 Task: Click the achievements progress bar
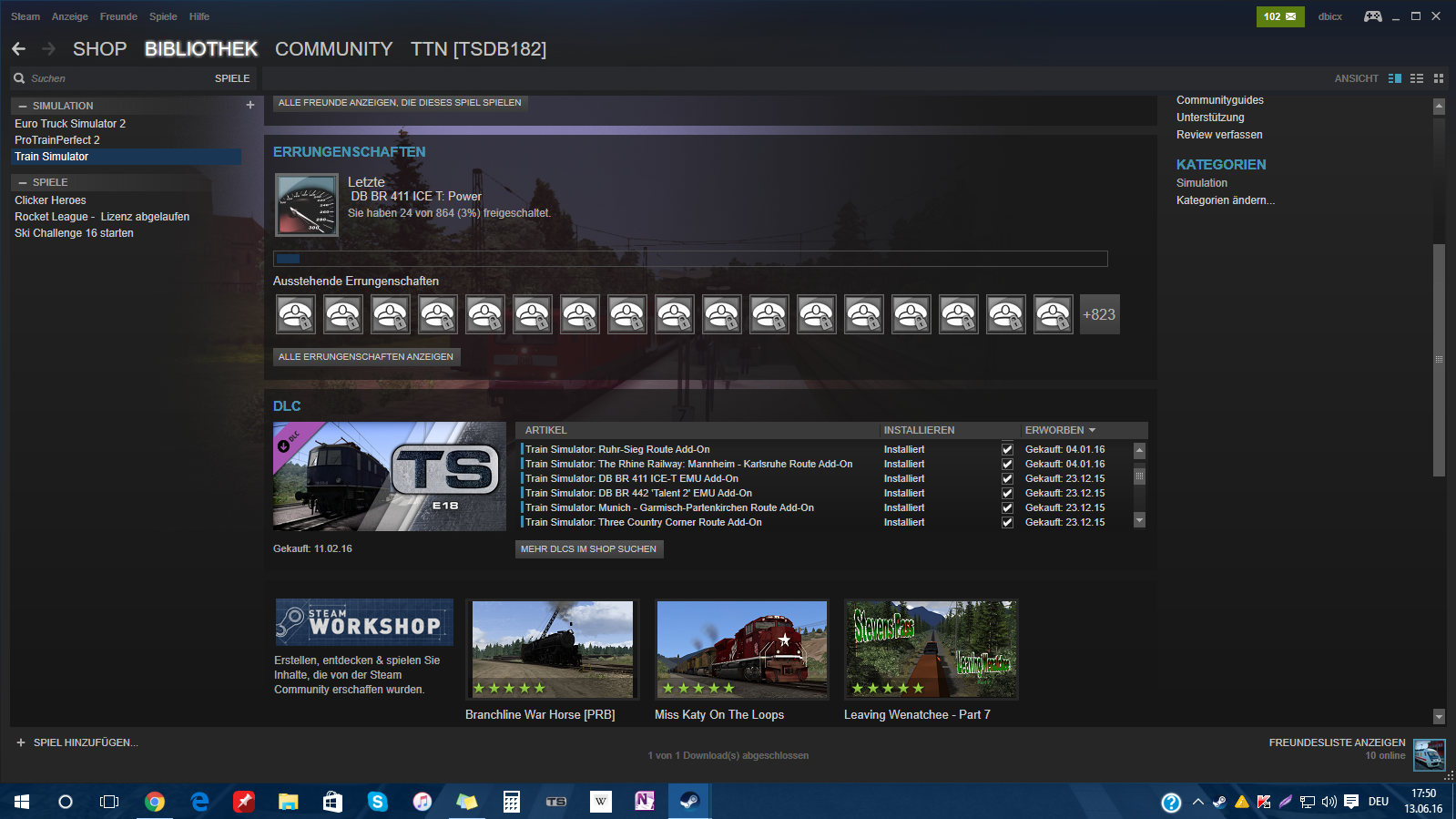pos(690,259)
